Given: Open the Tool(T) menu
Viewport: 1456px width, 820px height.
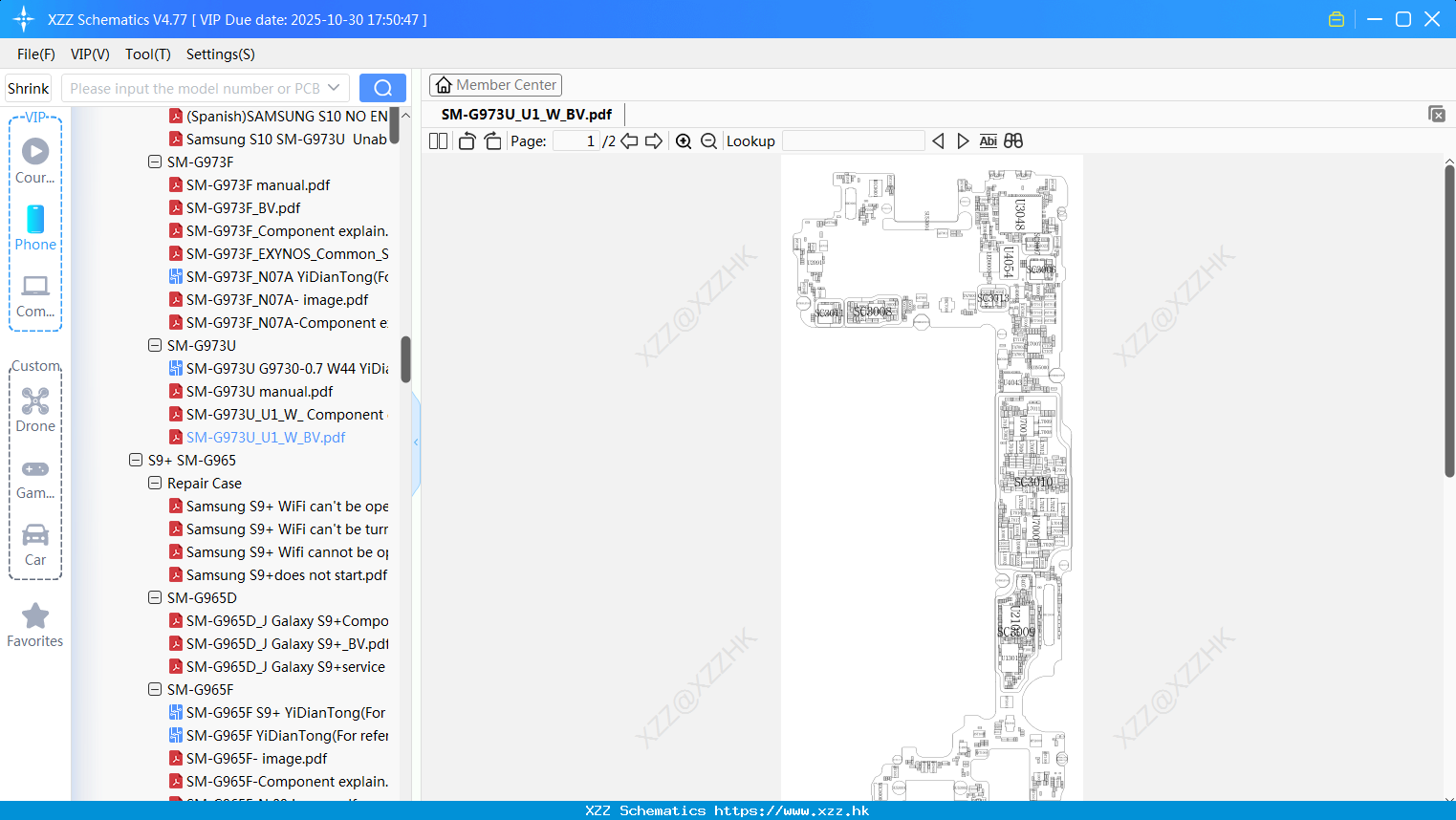Looking at the screenshot, I should 147,54.
